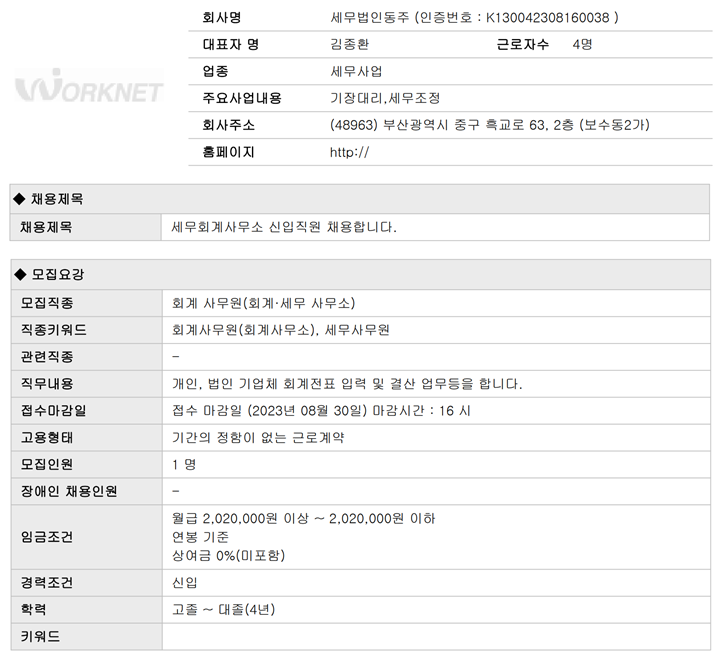724x662 pixels.
Task: Click the 근로자수 label
Action: (x=522, y=44)
